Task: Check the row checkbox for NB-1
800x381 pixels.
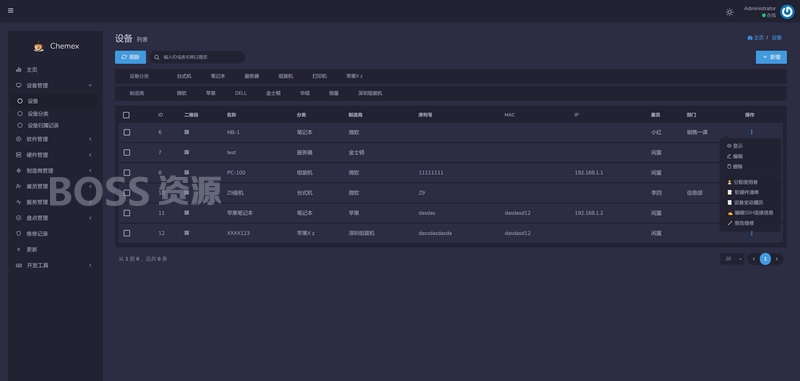Action: pos(127,132)
